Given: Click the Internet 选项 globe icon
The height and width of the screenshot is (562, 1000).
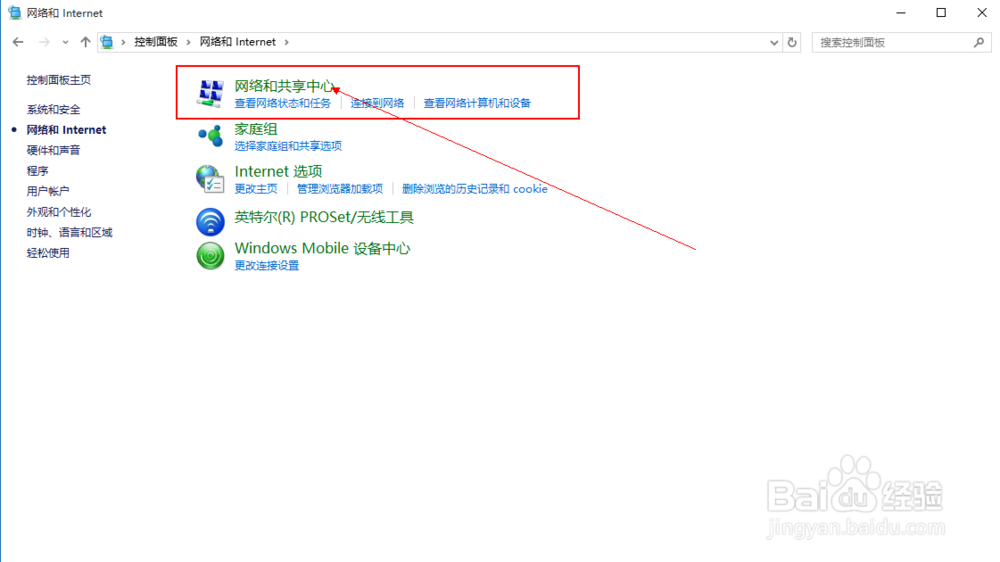Looking at the screenshot, I should (210, 179).
